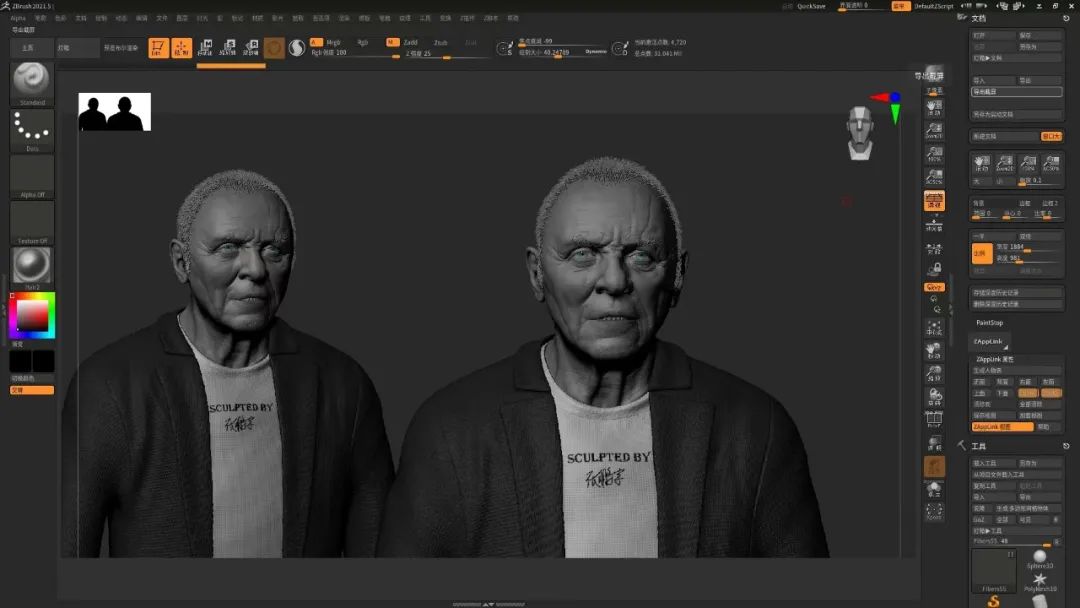The image size is (1080, 608).
Task: Toggle the Zsub sculpt mode
Action: (440, 42)
